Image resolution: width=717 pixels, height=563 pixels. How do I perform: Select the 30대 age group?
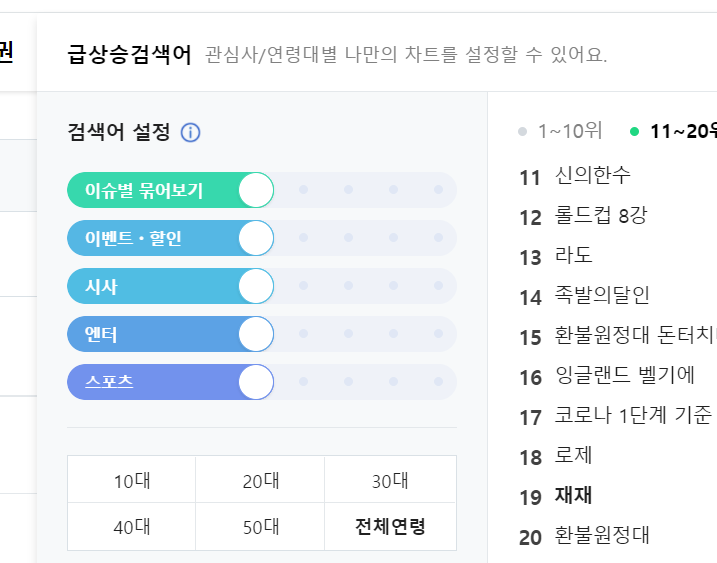coord(390,480)
